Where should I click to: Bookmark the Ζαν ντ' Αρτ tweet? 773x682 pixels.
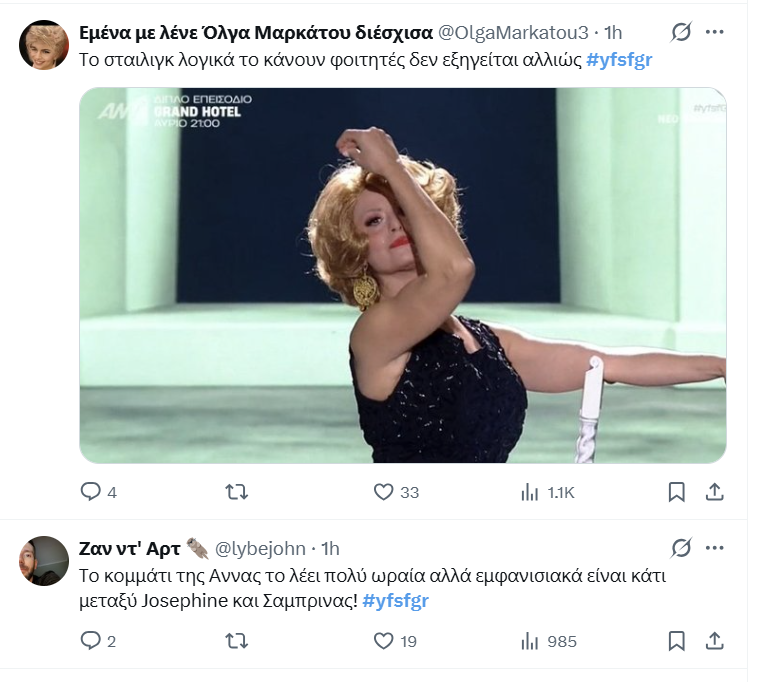point(677,641)
